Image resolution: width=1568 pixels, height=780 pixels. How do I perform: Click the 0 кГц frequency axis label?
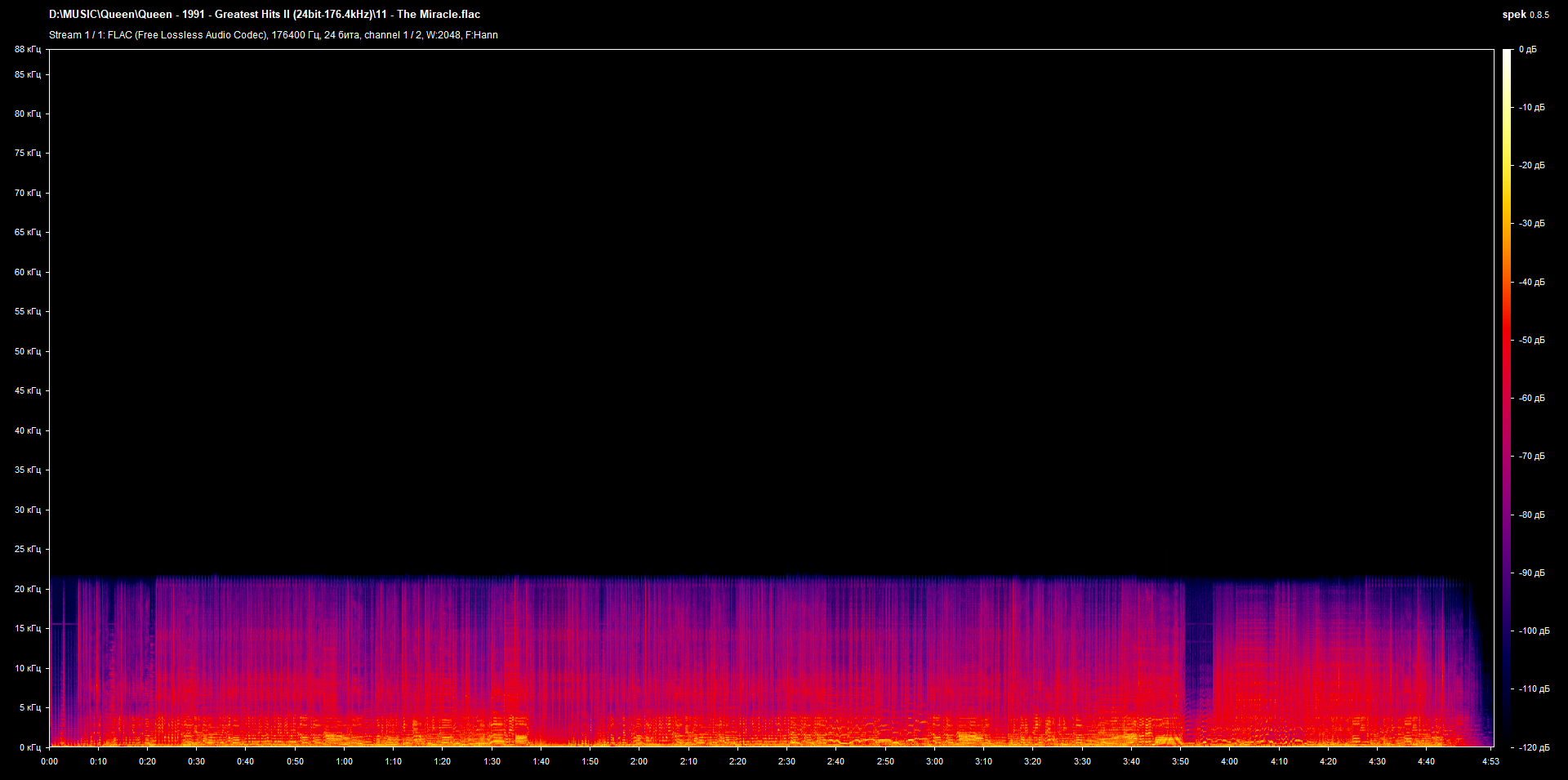click(30, 747)
